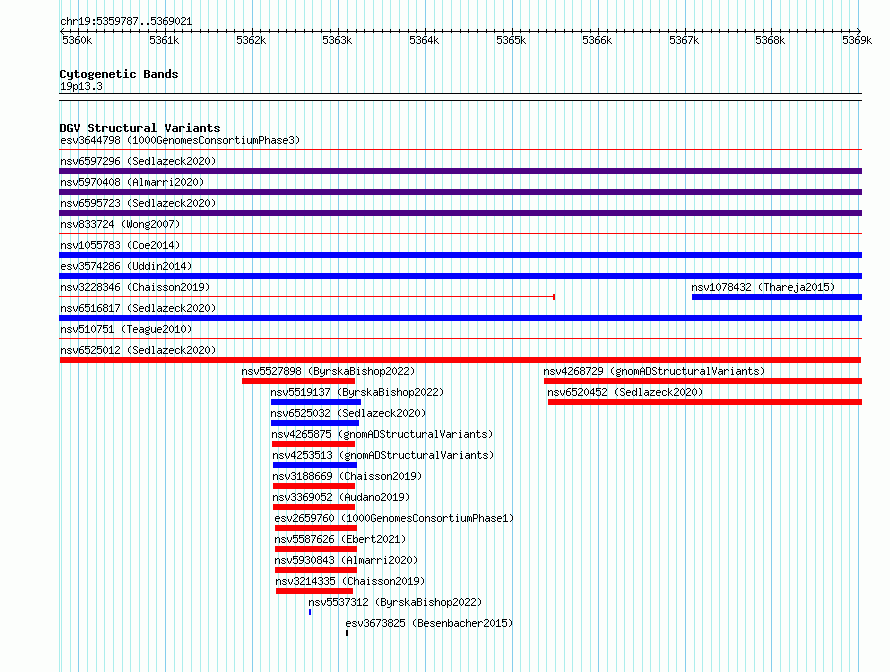Click the esv3574286 Uddin2014 label
Viewport: 890px width, 672px height.
(126, 266)
